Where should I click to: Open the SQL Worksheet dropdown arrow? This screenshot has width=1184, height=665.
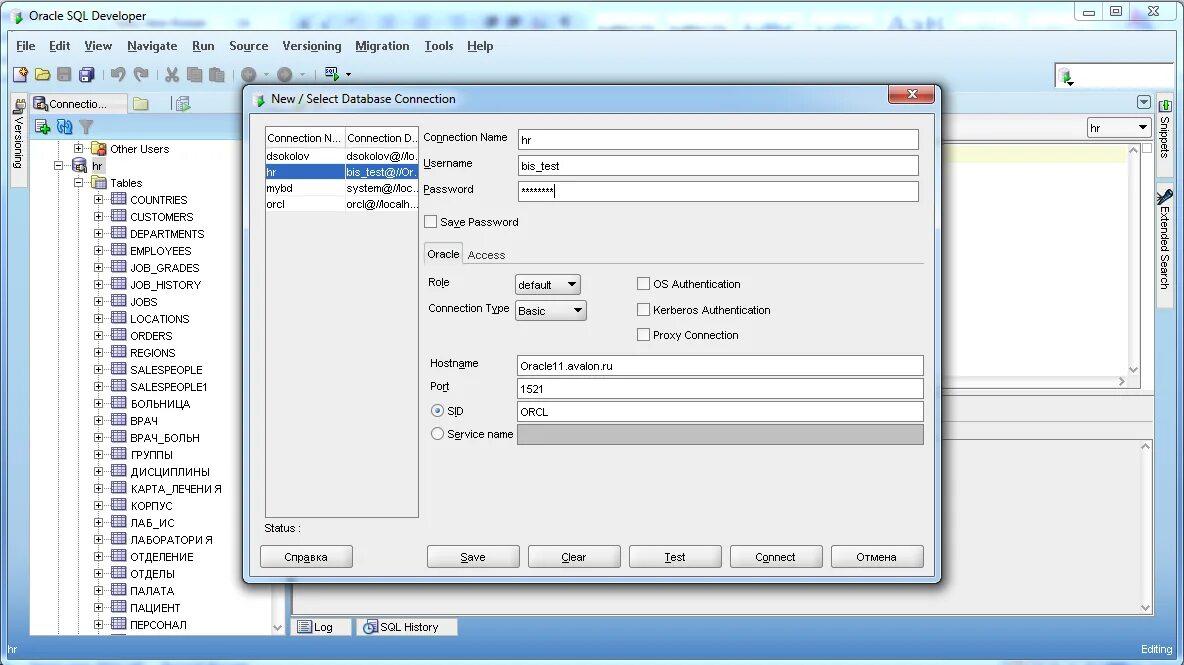pos(348,74)
